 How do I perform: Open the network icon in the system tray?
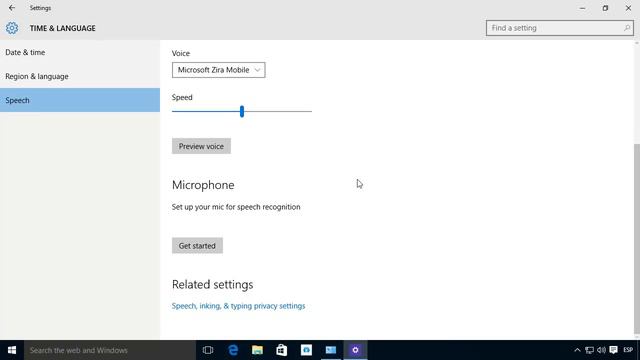pos(589,350)
